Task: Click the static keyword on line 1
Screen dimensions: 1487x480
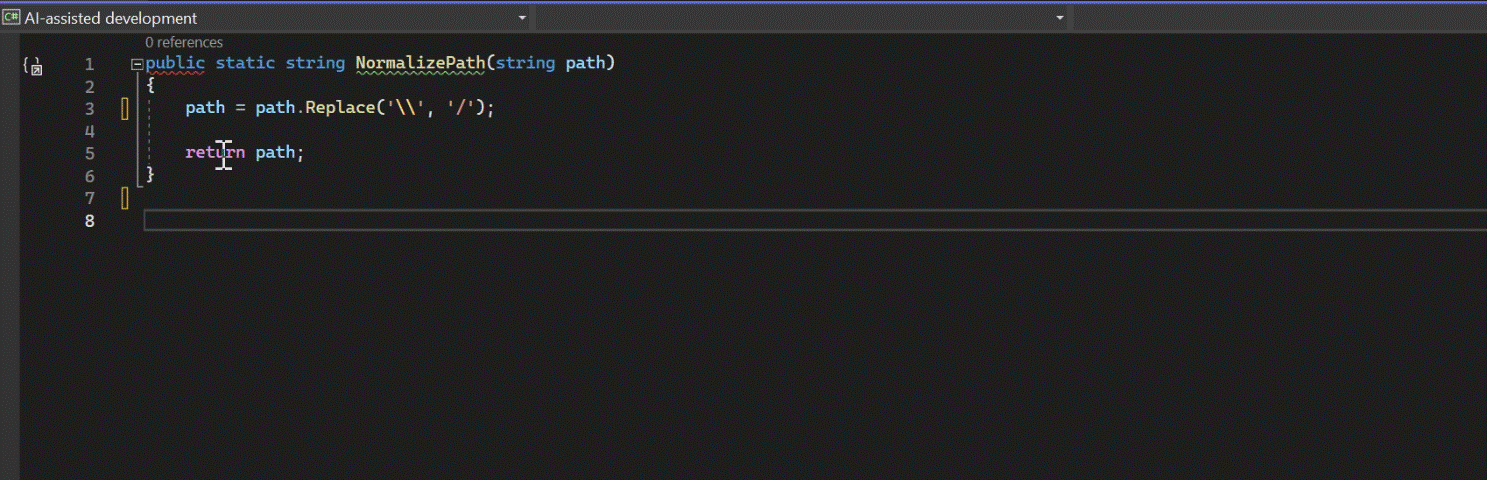Action: (x=245, y=63)
